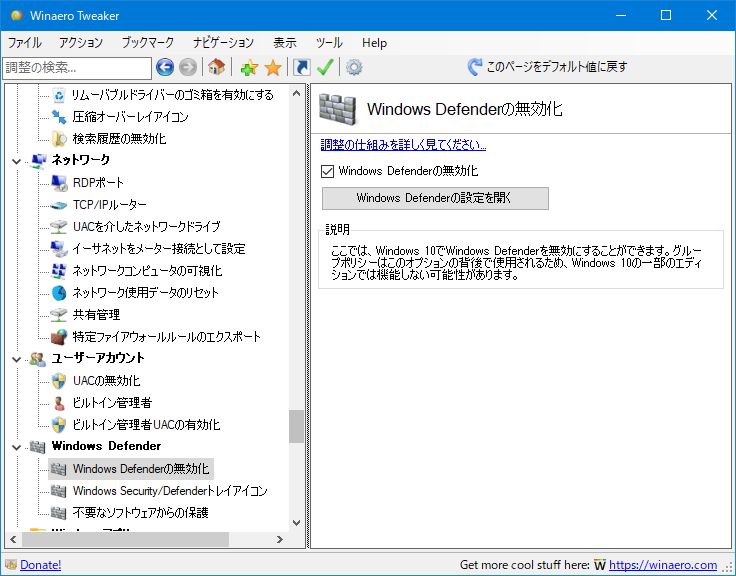736x576 pixels.
Task: Open settings with the gear icon
Action: (x=354, y=67)
